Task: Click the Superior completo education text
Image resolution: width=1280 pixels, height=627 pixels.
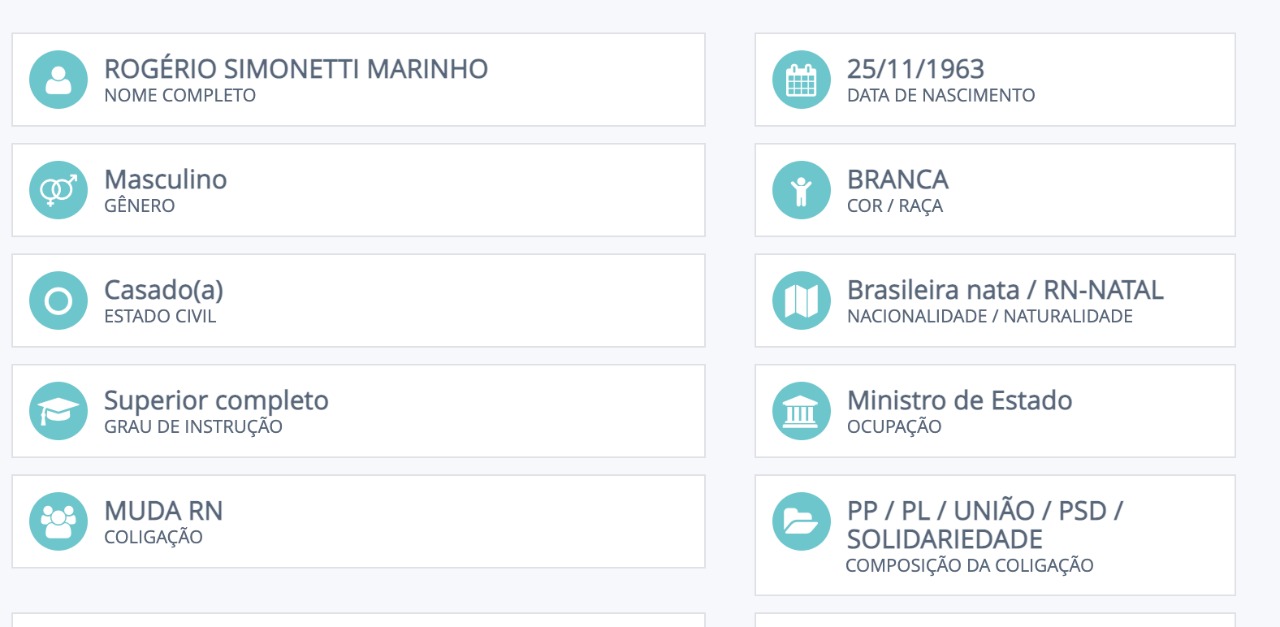Action: (216, 401)
